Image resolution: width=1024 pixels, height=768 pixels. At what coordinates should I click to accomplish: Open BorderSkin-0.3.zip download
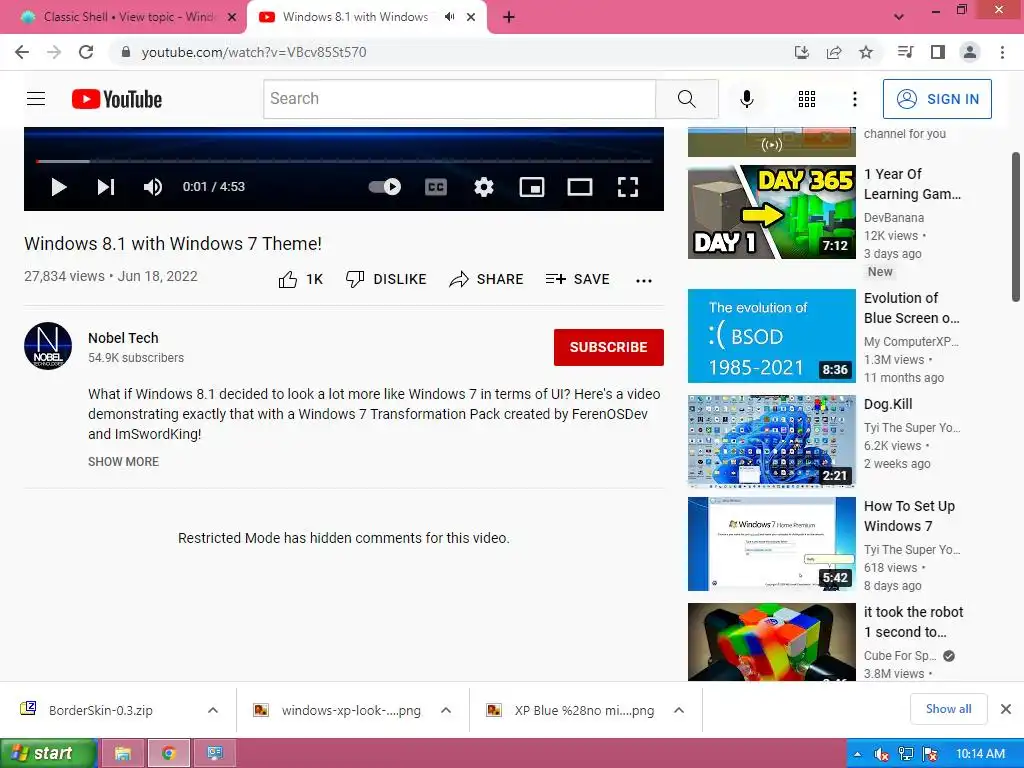(101, 711)
